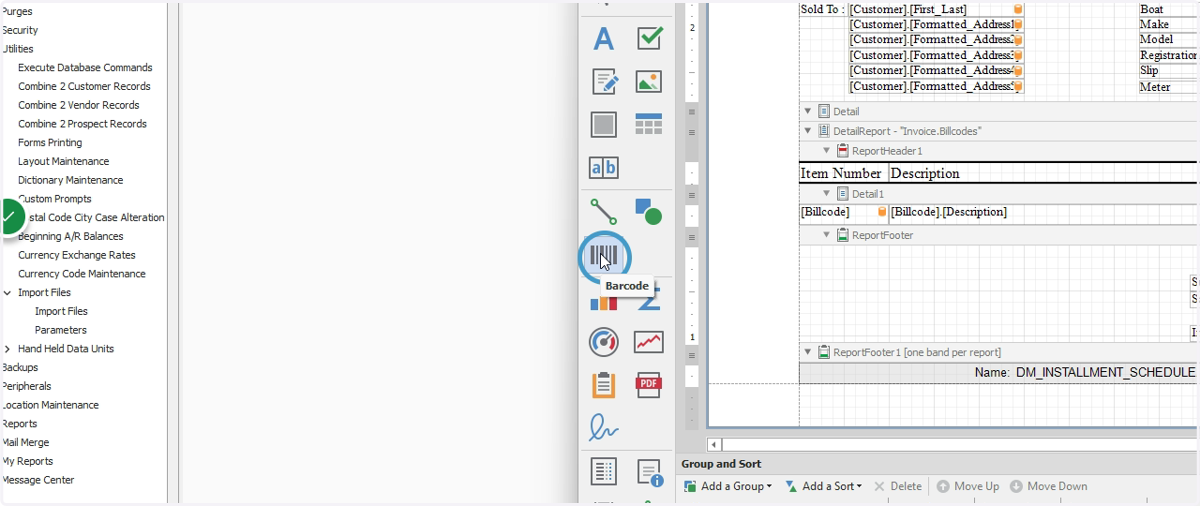Select the PDF Content tool

pyautogui.click(x=649, y=385)
